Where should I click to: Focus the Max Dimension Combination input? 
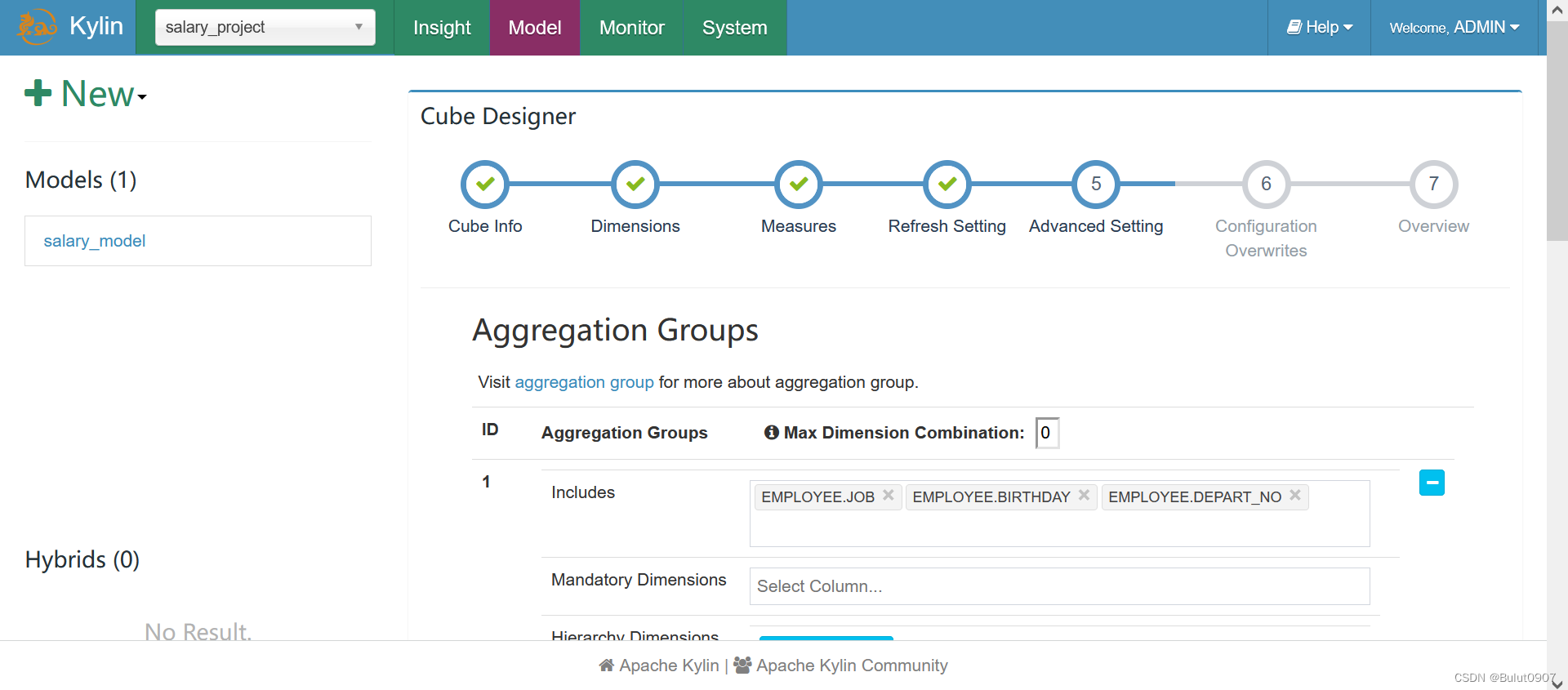click(x=1047, y=433)
